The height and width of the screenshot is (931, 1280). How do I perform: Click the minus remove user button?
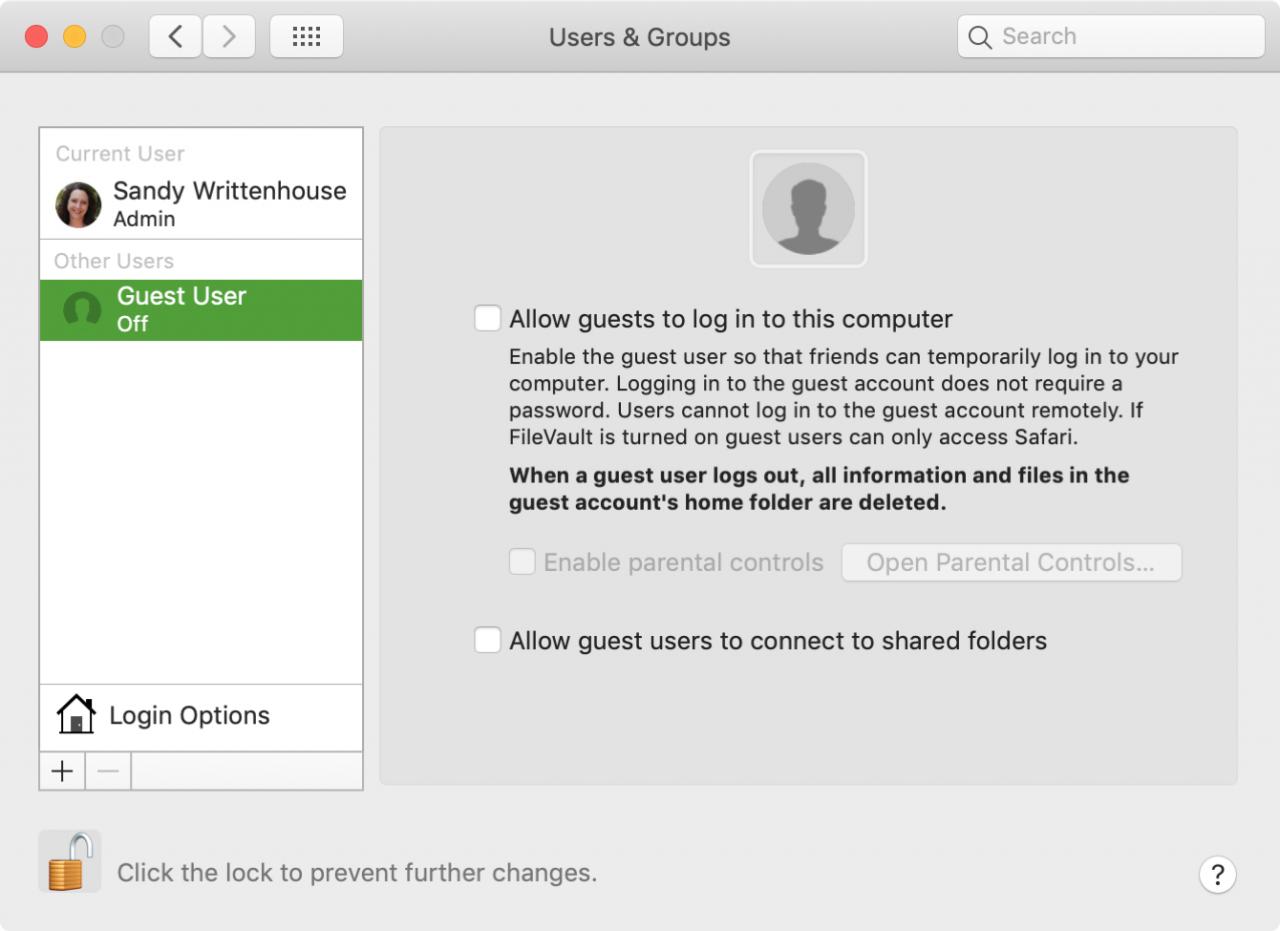(x=108, y=771)
